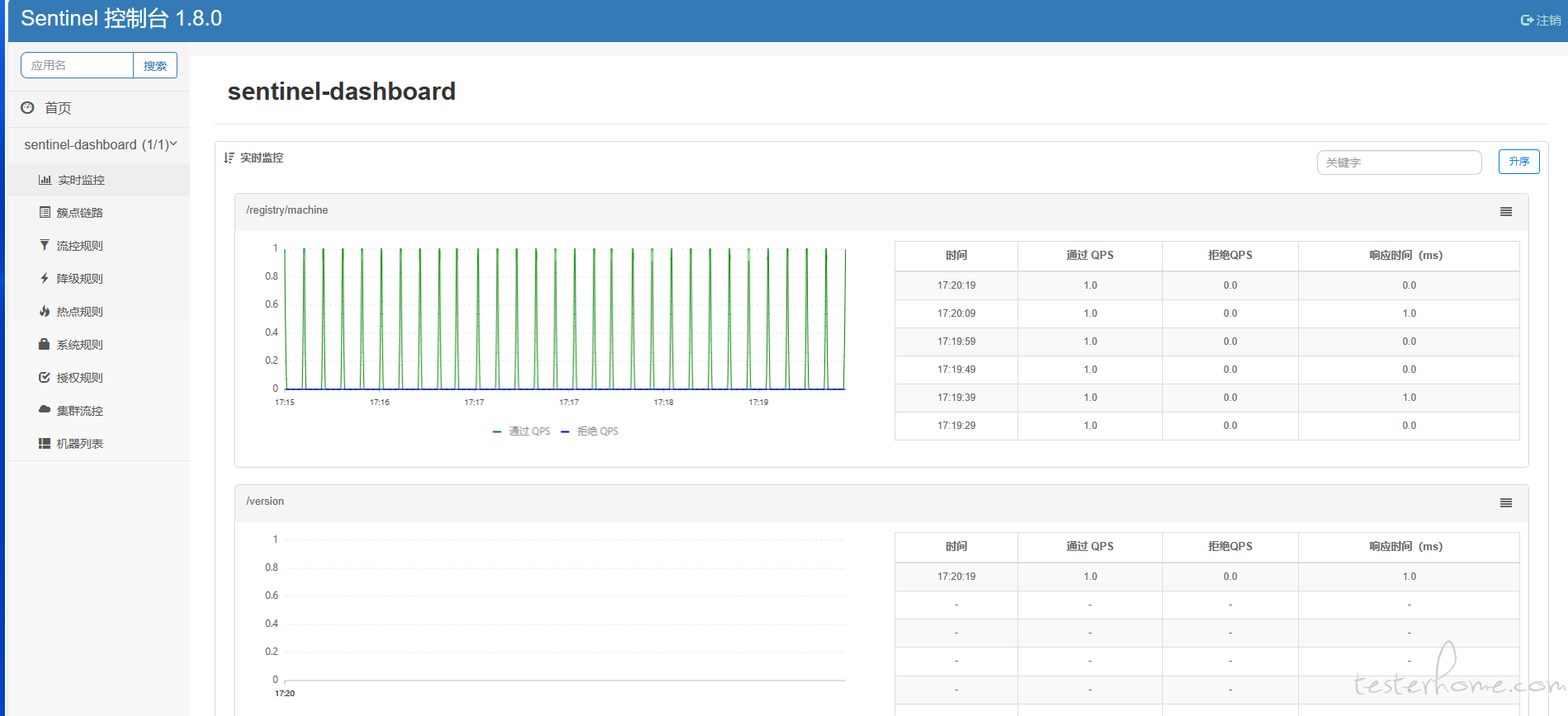Click the home dashboard icon
This screenshot has height=716, width=1568.
[27, 107]
